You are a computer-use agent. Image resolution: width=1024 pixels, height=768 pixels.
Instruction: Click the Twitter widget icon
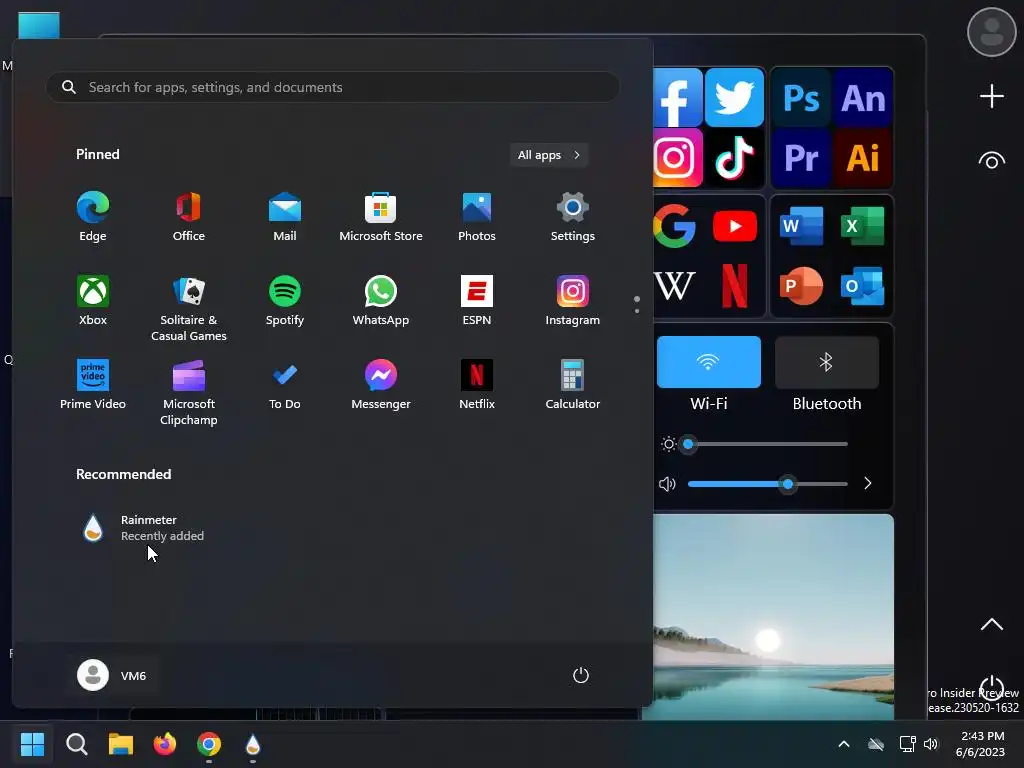click(734, 97)
